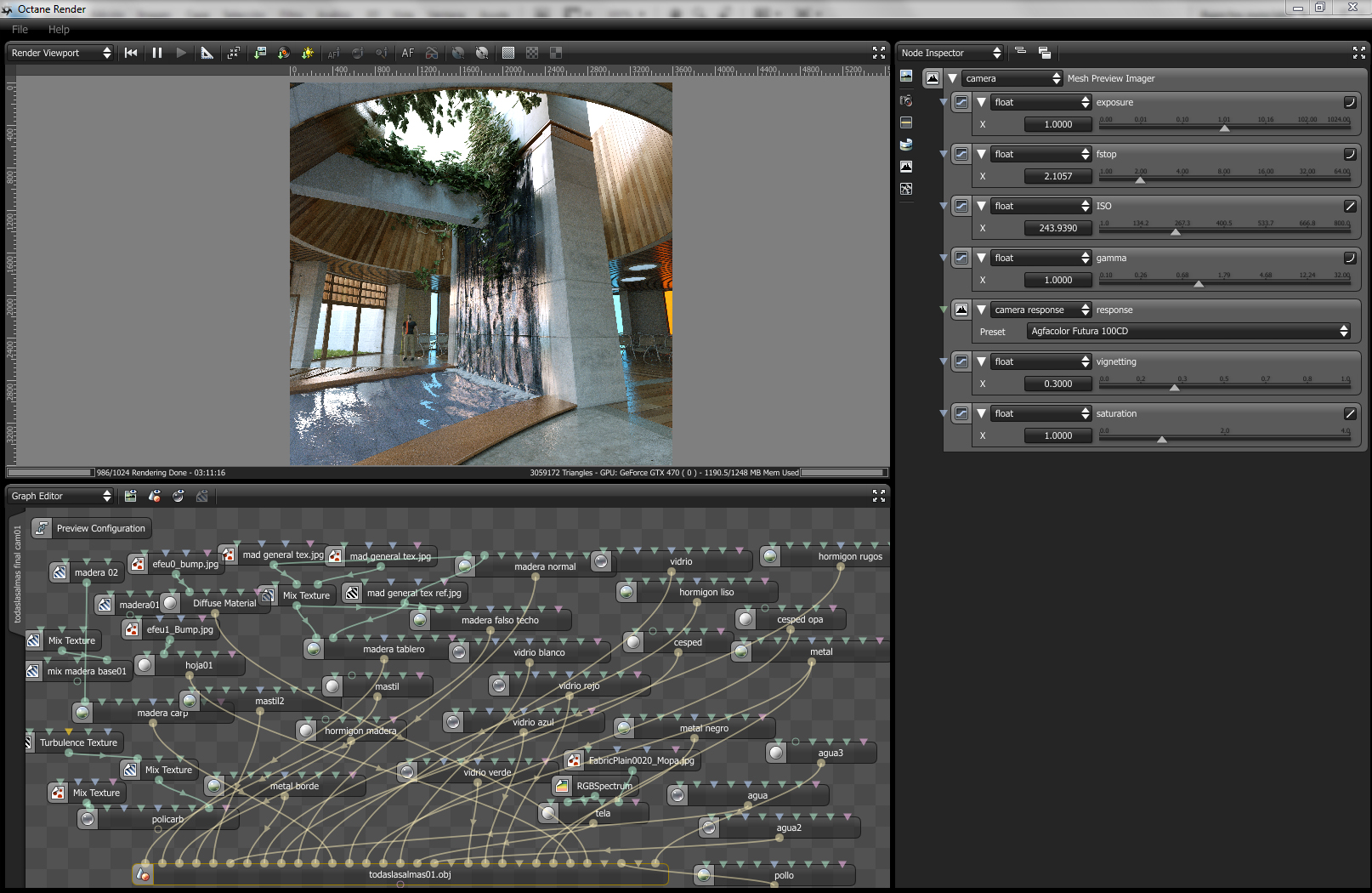1372x893 pixels.
Task: Select the vidrio rojo material node
Action: 570,685
